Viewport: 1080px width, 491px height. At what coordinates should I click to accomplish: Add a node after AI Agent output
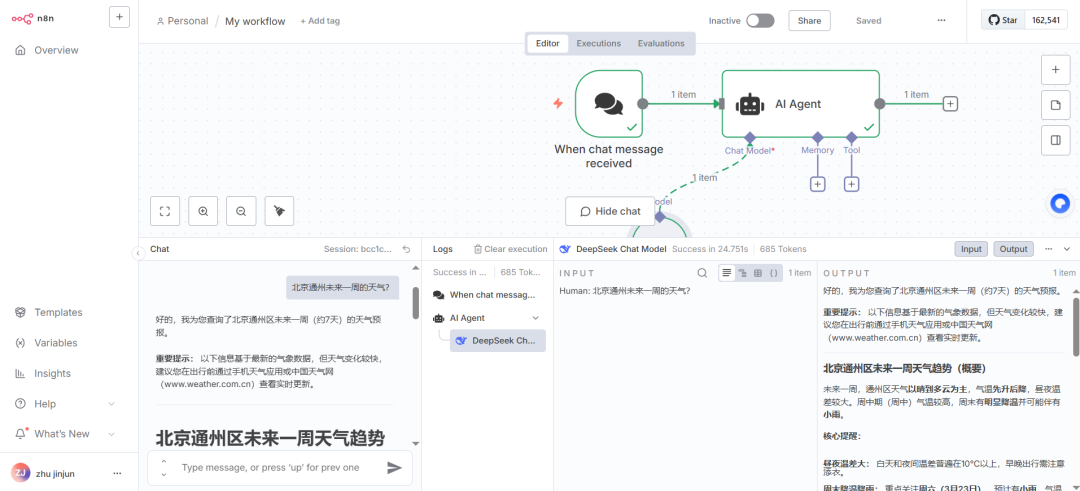(x=951, y=104)
